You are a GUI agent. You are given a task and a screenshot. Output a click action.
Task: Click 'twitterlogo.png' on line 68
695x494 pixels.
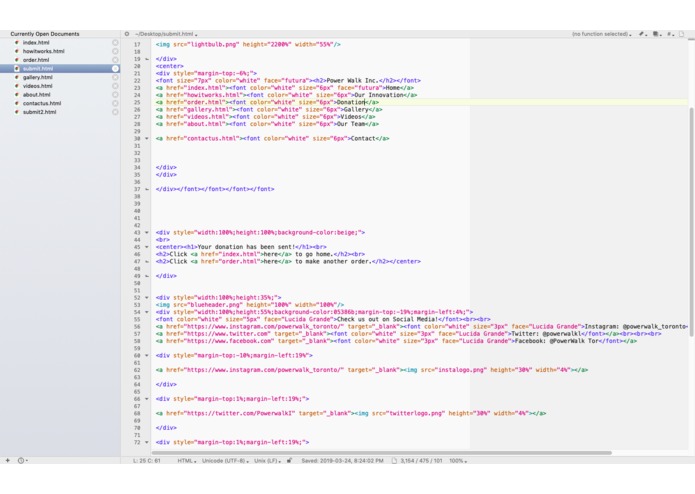(x=414, y=413)
